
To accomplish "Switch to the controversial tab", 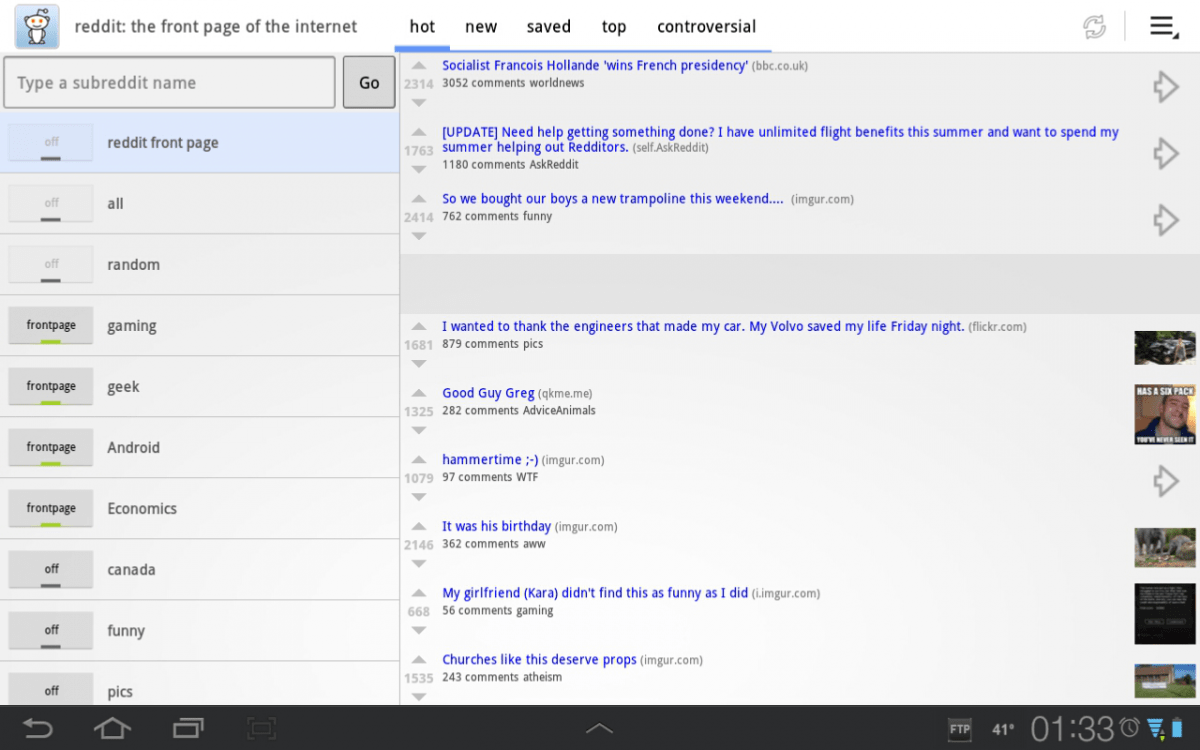I will click(x=706, y=27).
